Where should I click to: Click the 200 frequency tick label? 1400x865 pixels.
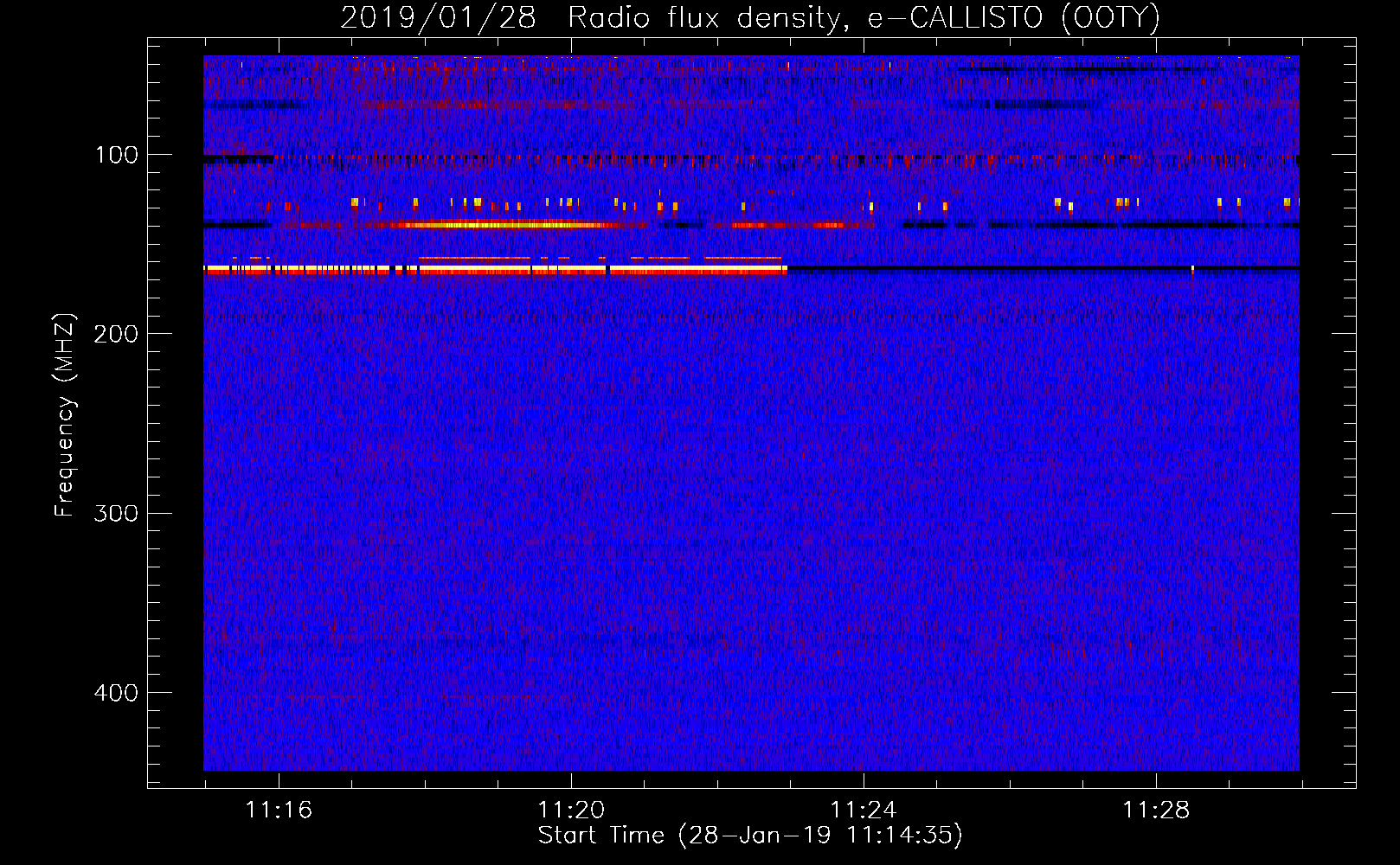116,334
